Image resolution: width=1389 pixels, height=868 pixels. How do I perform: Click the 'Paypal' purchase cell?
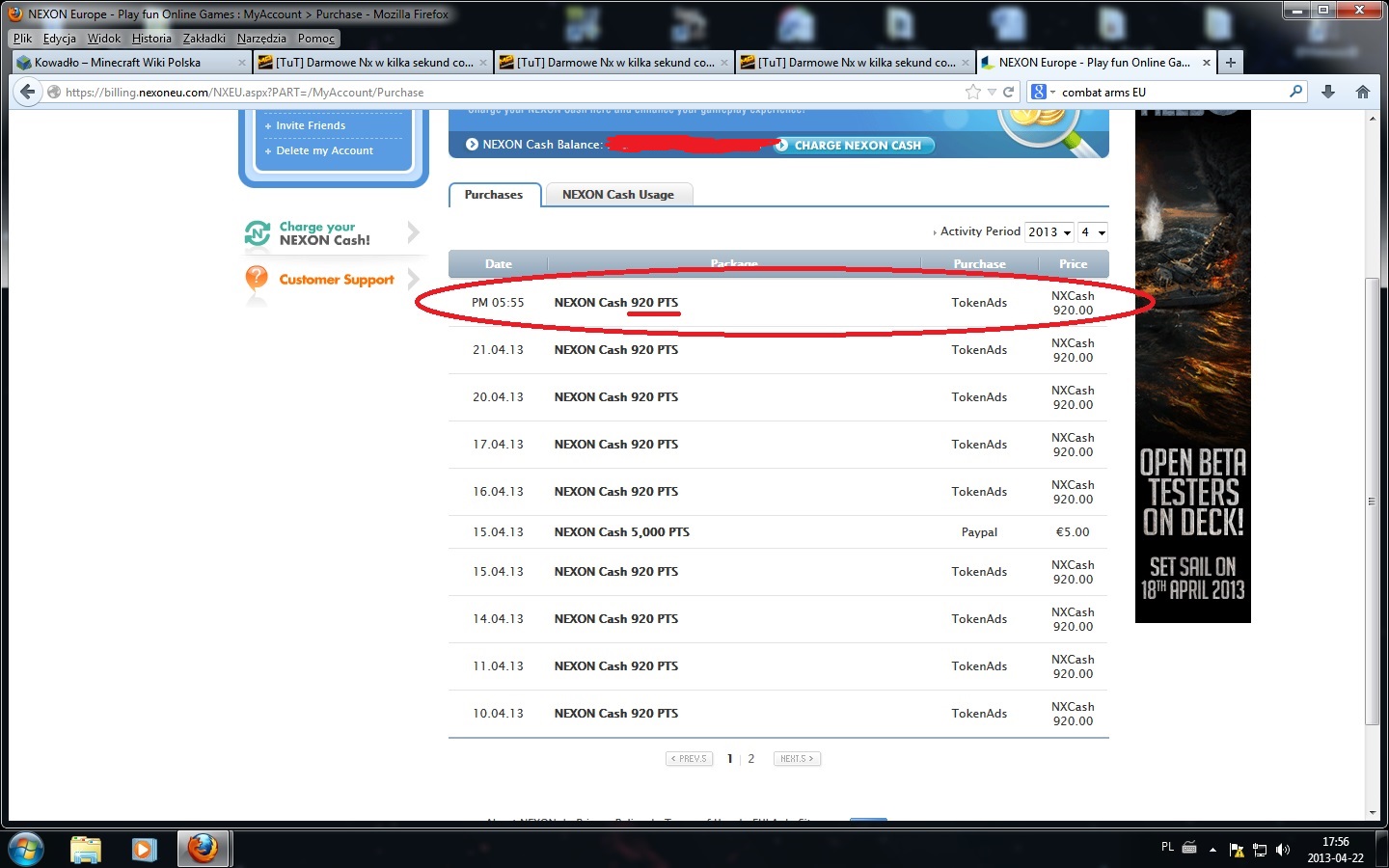point(979,532)
